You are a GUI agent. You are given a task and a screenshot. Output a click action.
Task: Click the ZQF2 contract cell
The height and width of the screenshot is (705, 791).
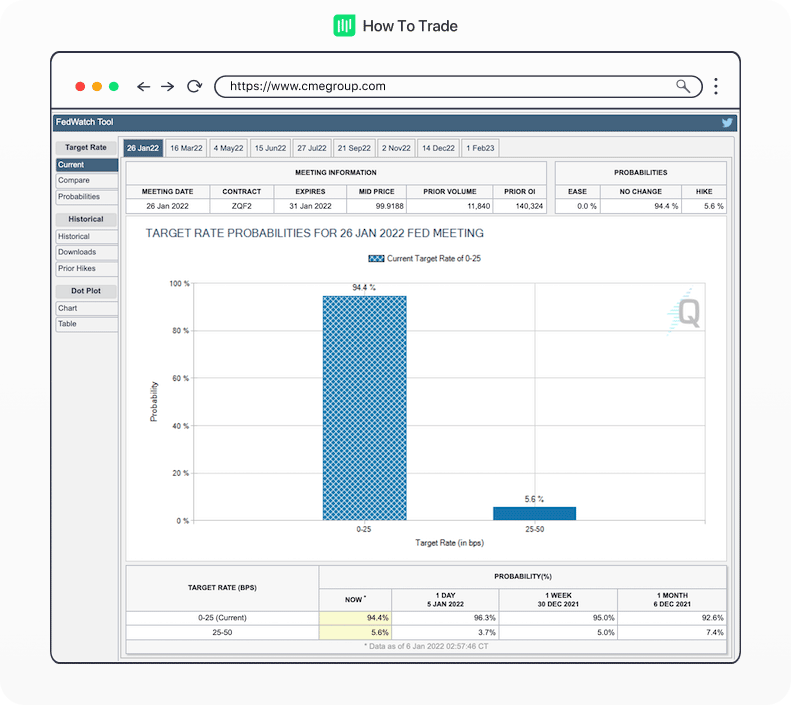point(242,206)
